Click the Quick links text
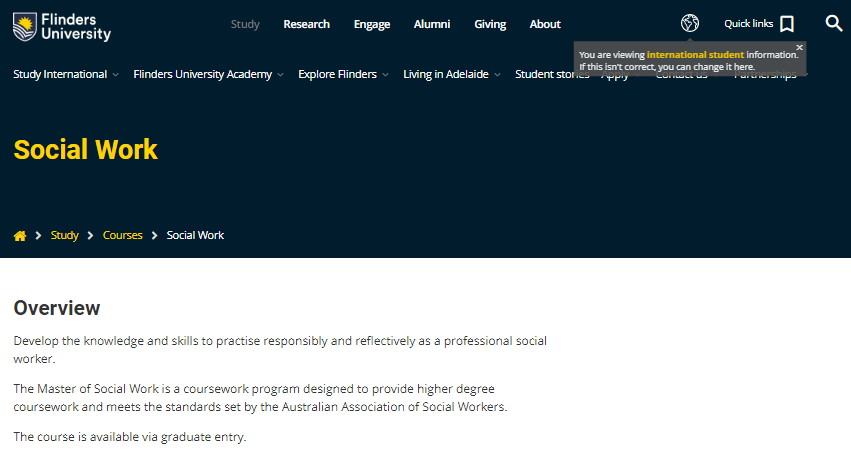The image size is (851, 468). point(748,24)
